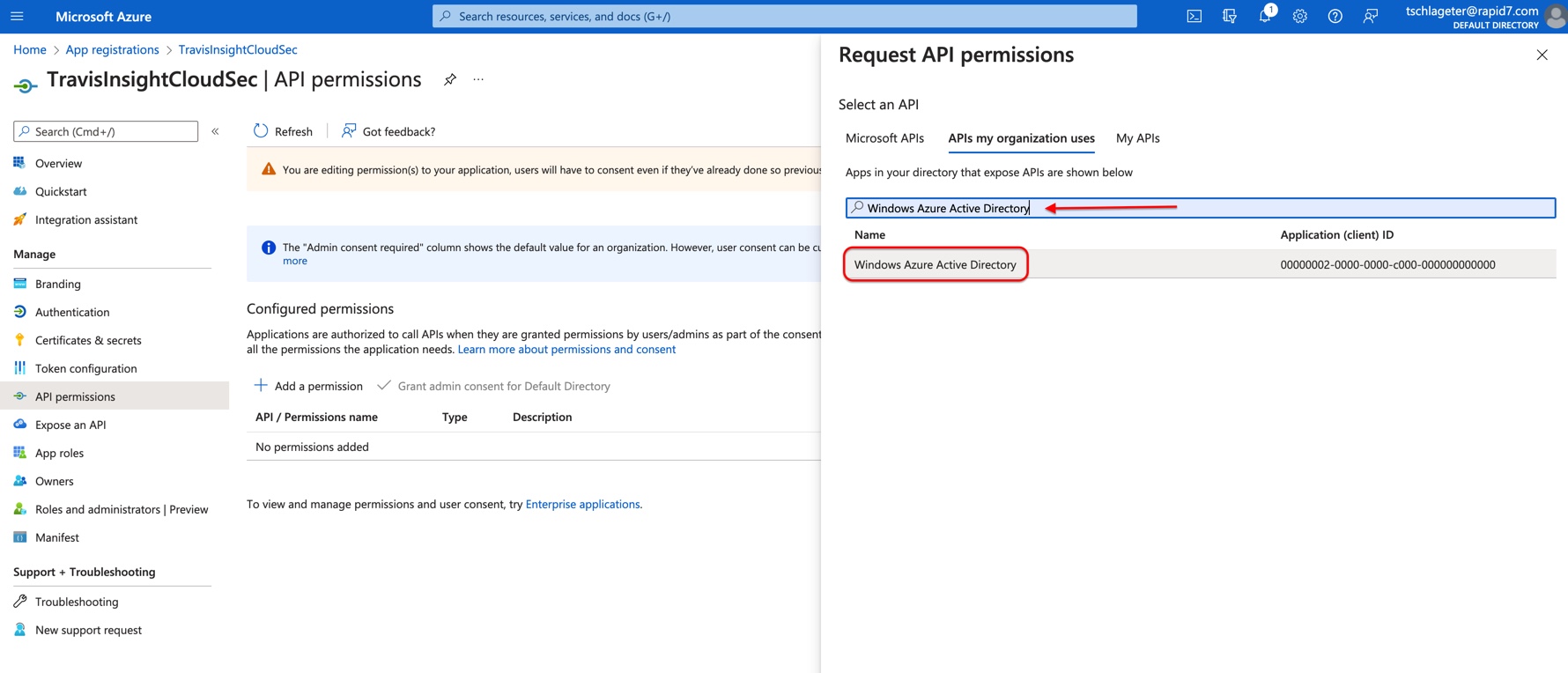Click Add a permission
Image resolution: width=1568 pixels, height=673 pixels.
(308, 386)
